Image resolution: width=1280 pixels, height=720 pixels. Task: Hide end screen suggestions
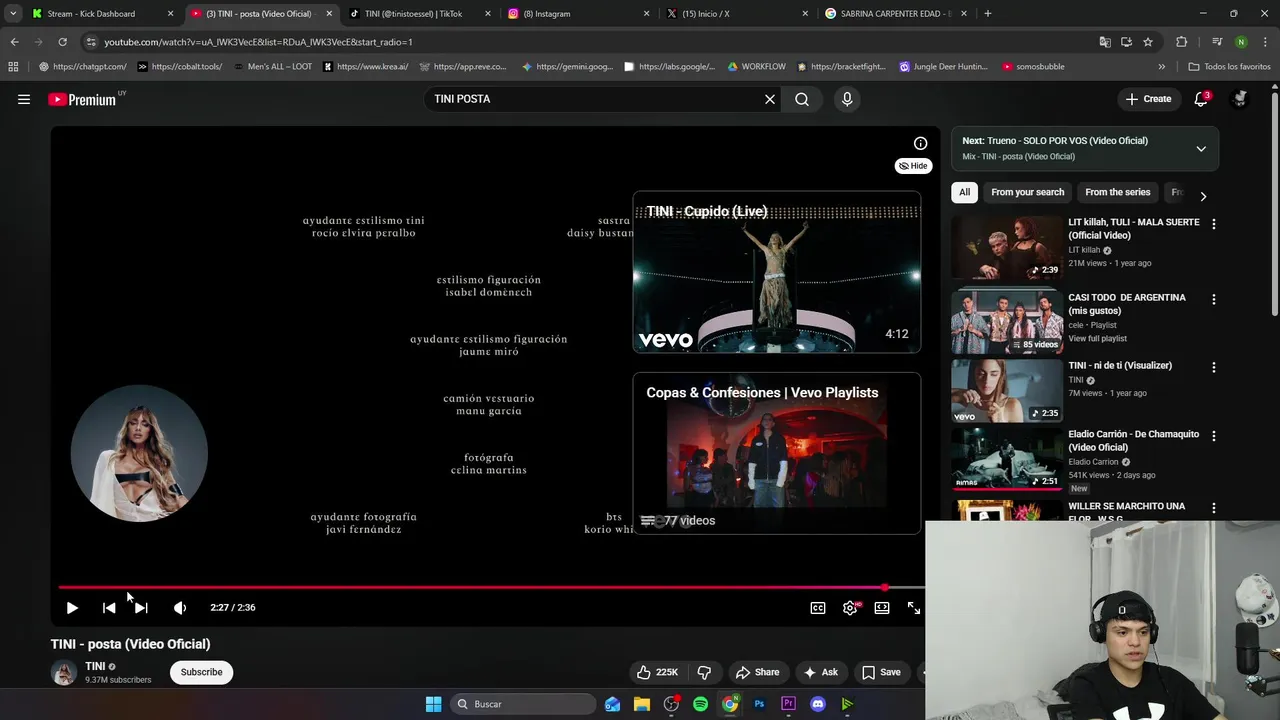913,166
